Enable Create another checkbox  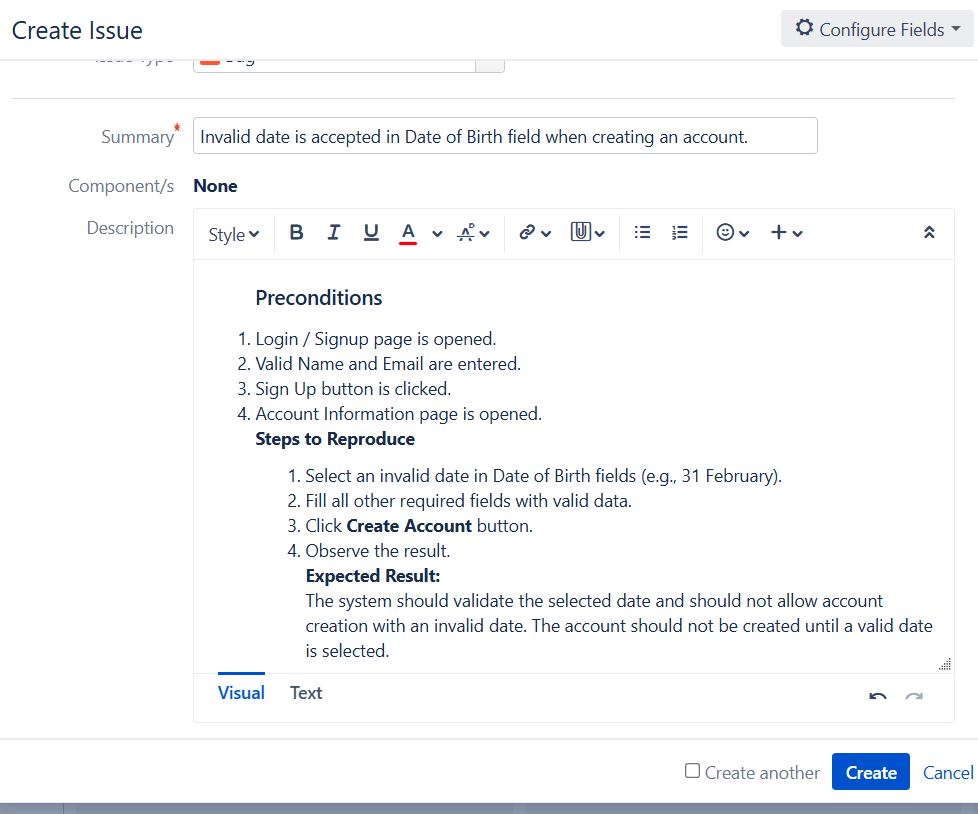click(x=692, y=771)
